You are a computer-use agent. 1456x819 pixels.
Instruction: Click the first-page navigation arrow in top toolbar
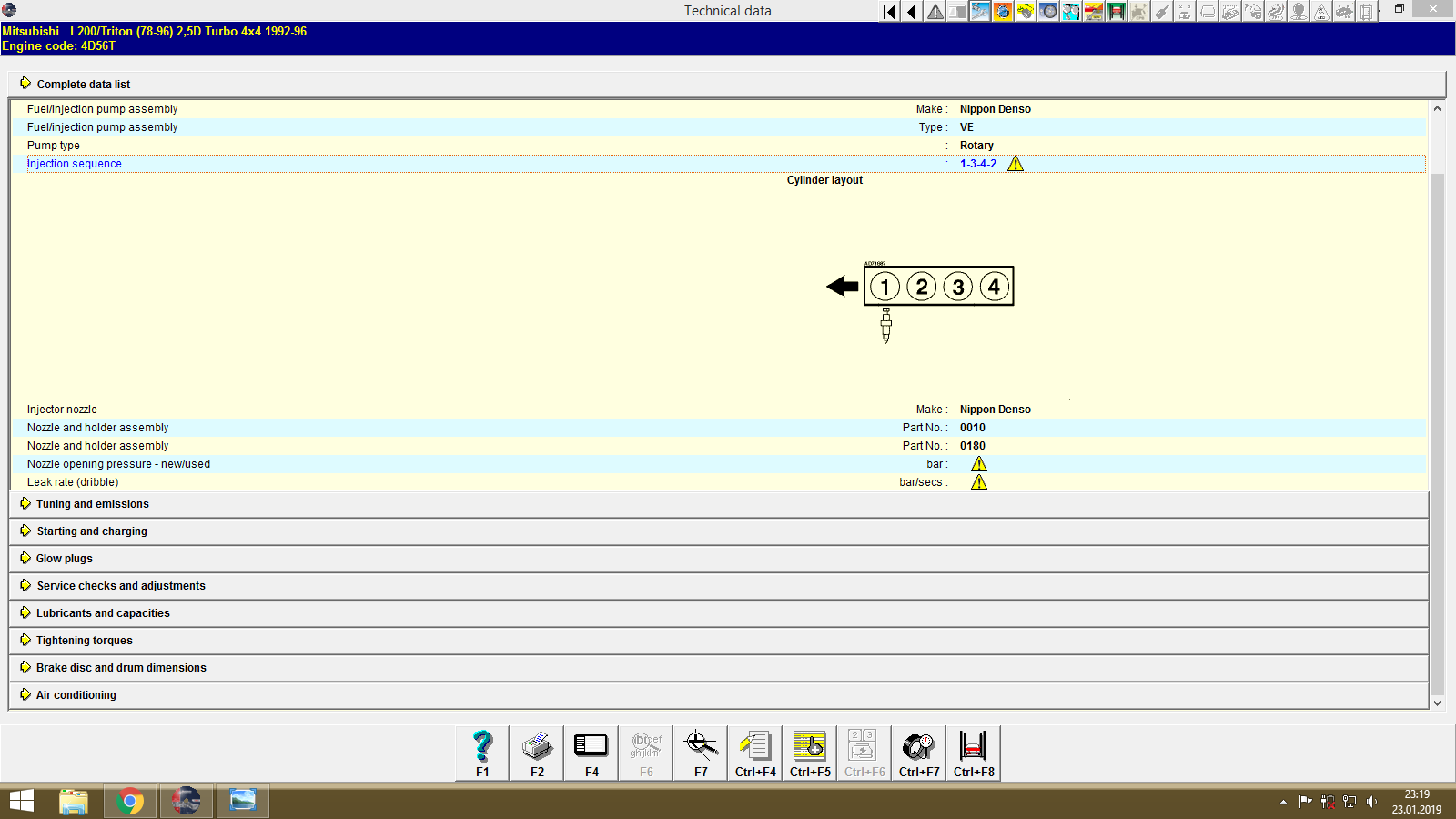[889, 12]
